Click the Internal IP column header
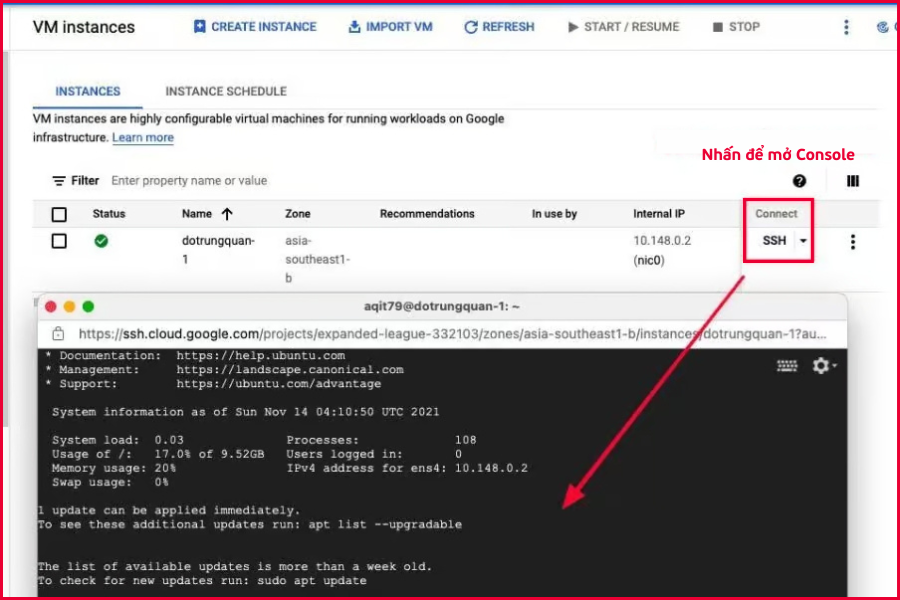900x600 pixels. 659,214
